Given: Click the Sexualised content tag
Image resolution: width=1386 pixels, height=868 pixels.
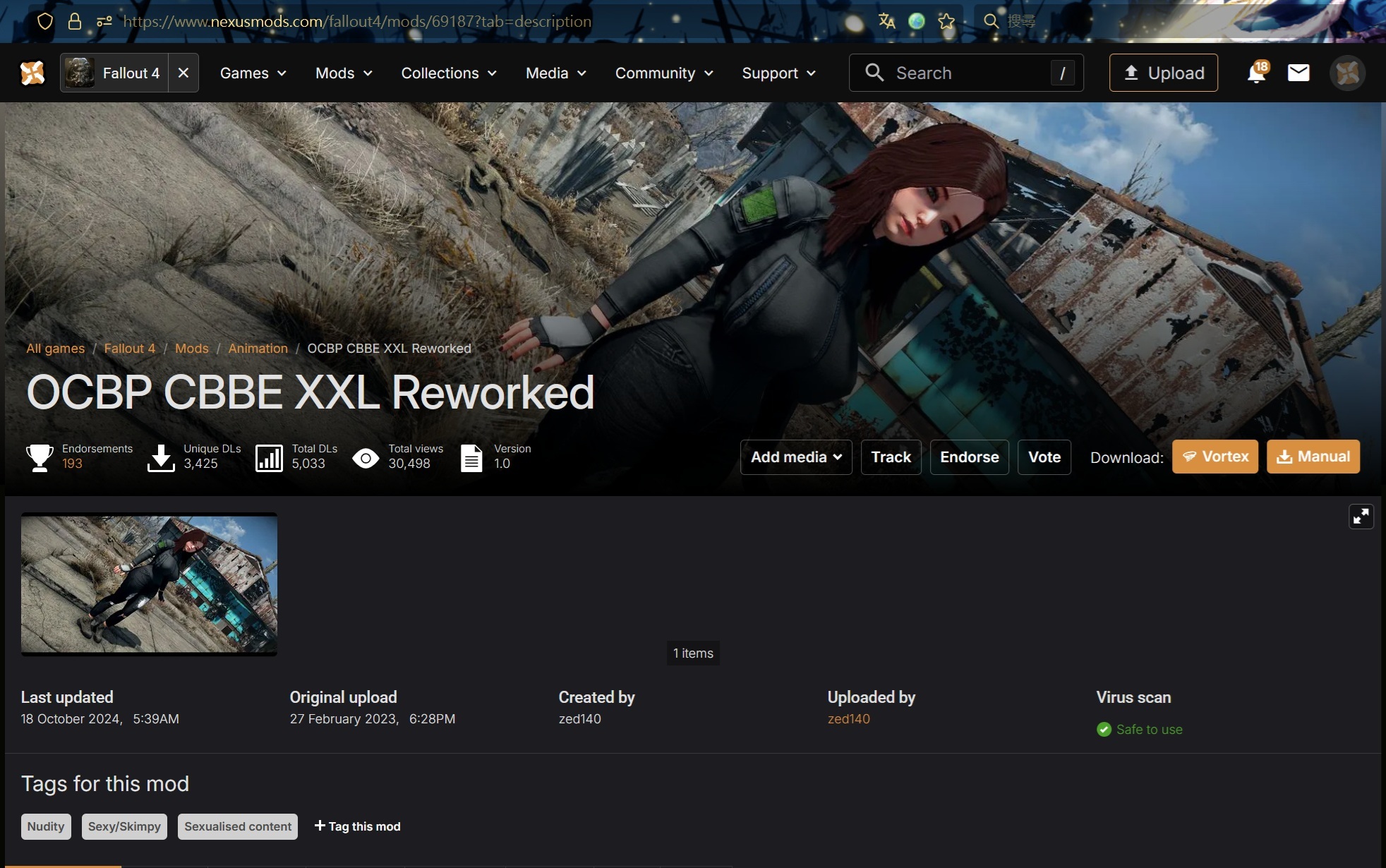Looking at the screenshot, I should tap(238, 827).
